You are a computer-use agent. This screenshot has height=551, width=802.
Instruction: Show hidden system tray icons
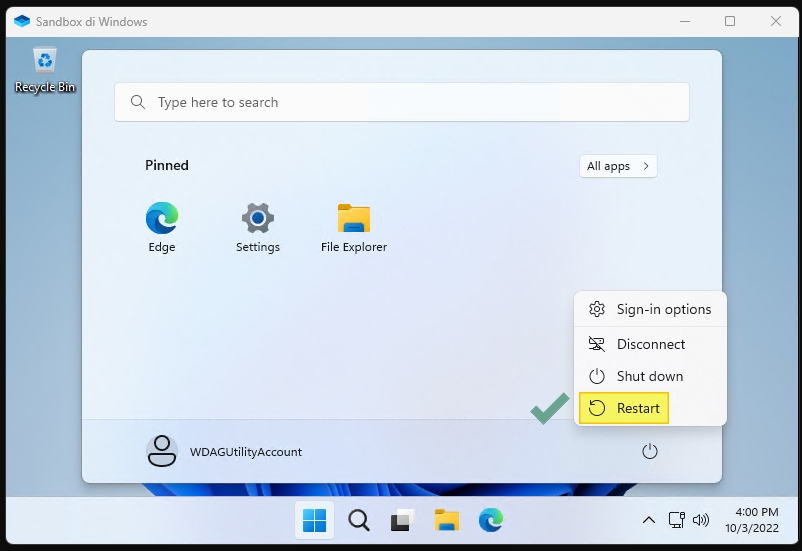pyautogui.click(x=649, y=520)
